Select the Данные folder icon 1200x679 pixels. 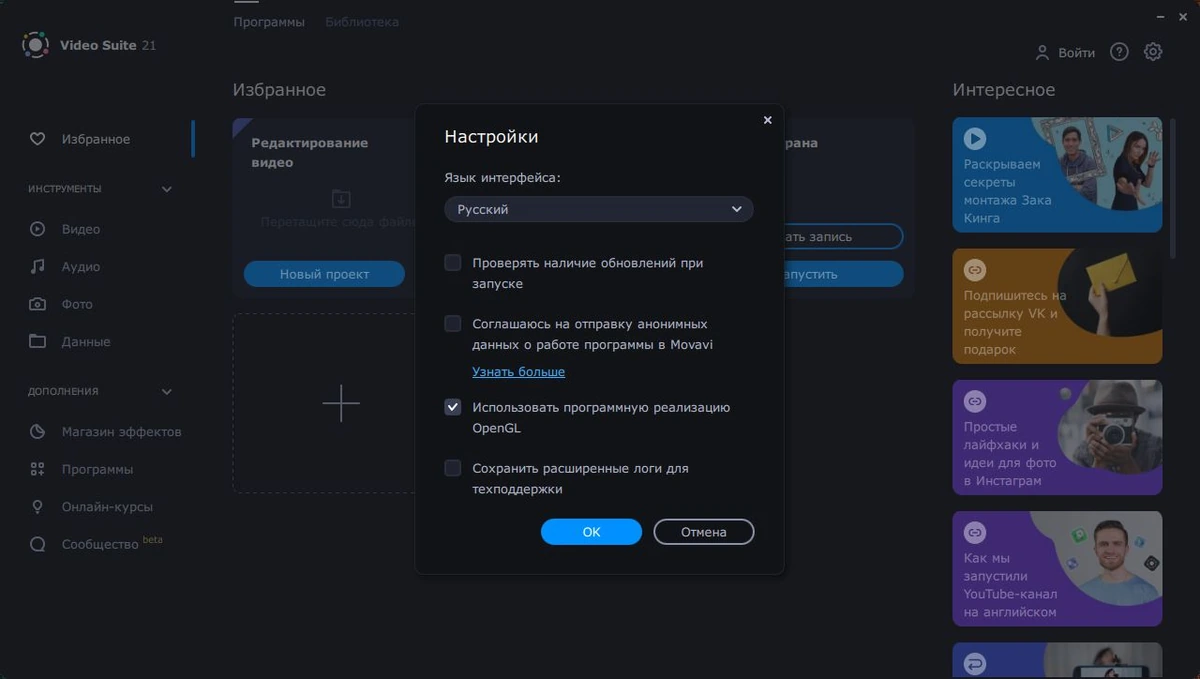37,342
